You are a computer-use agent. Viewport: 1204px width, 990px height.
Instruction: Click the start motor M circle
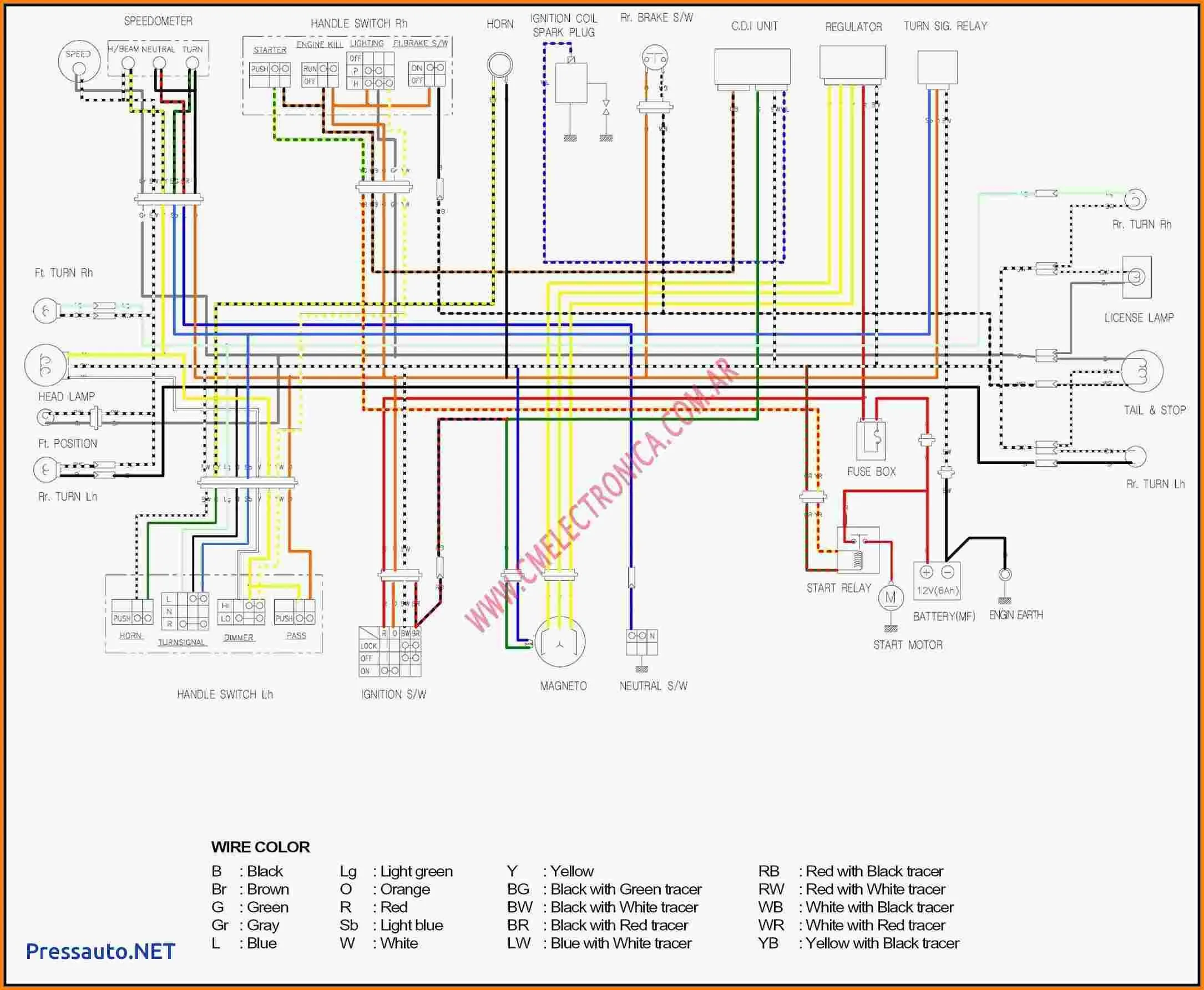[x=891, y=598]
